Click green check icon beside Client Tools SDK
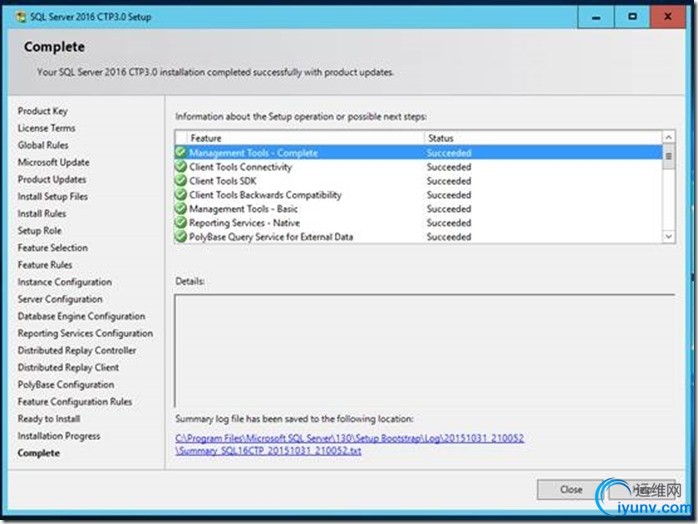This screenshot has width=698, height=524. point(181,181)
